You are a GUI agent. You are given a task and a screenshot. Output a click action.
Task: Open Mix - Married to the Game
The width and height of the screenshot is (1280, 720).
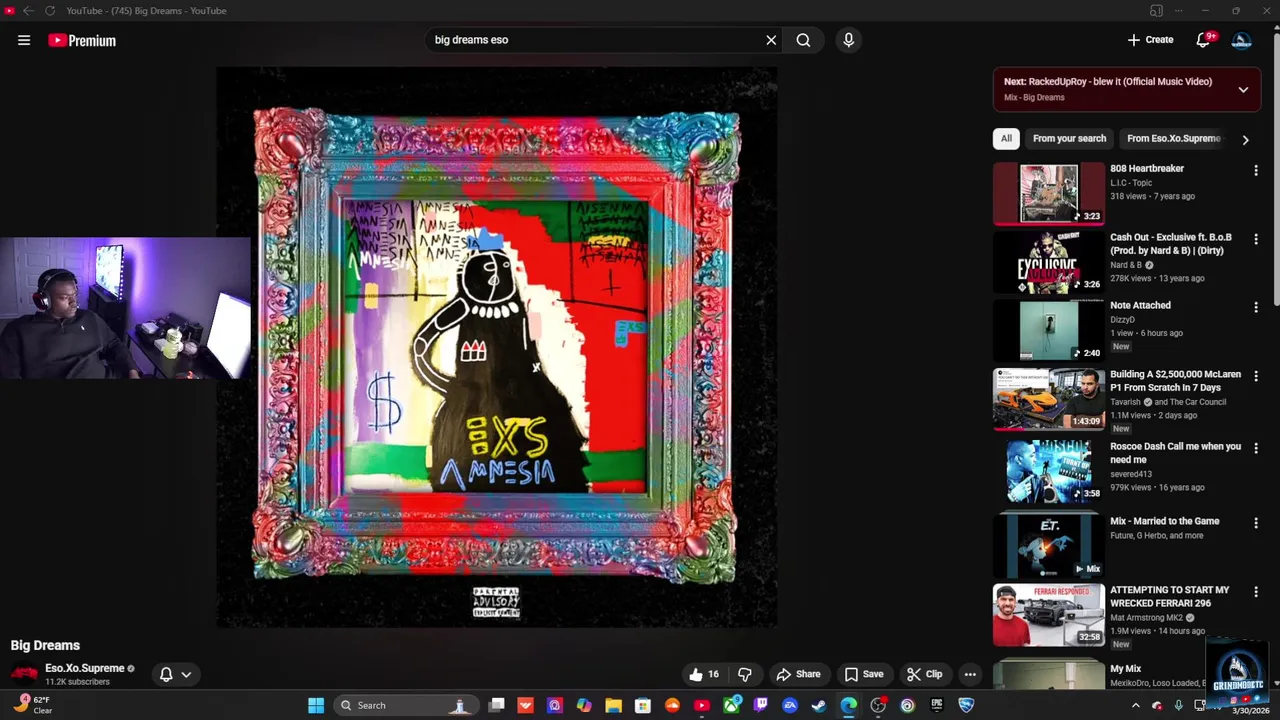pyautogui.click(x=1048, y=545)
